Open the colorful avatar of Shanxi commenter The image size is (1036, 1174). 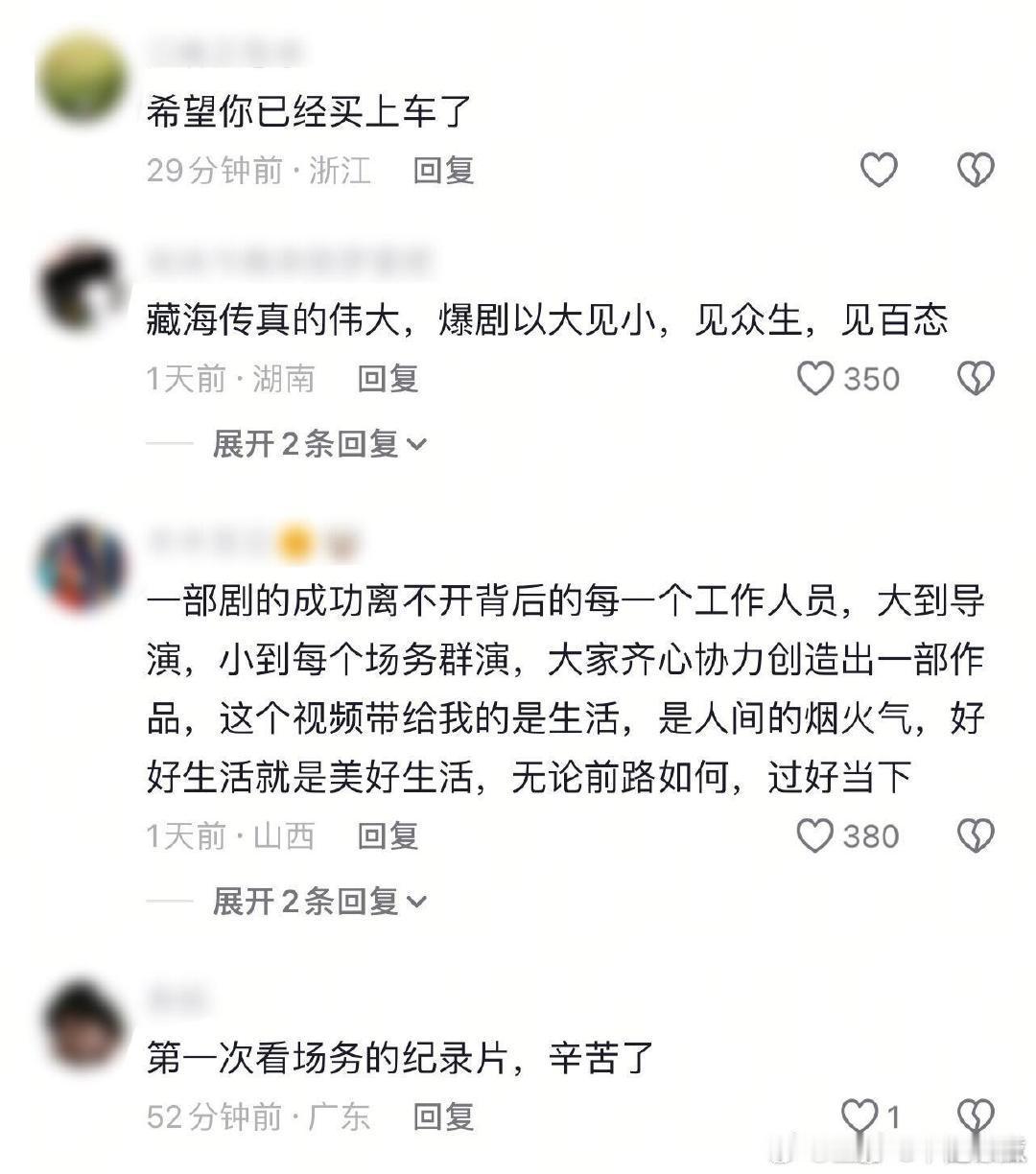82,568
